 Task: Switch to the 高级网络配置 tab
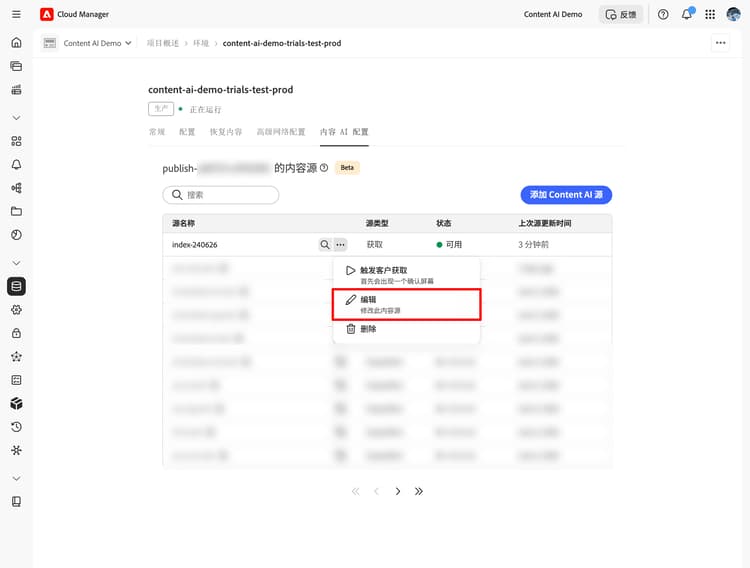click(x=281, y=132)
